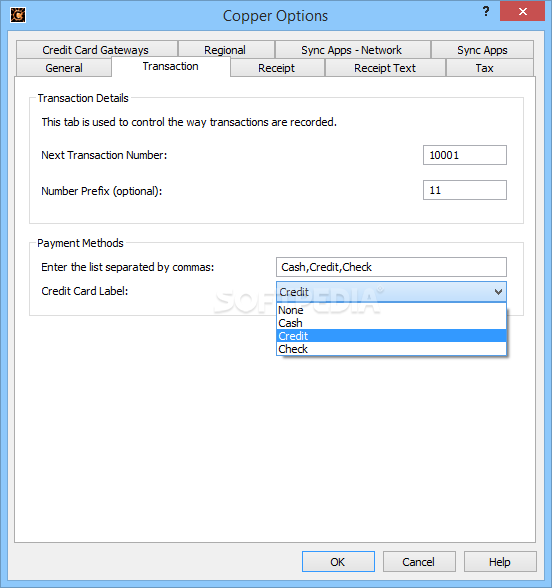Choose Check from the dropdown list
Image resolution: width=552 pixels, height=588 pixels.
tap(391, 349)
